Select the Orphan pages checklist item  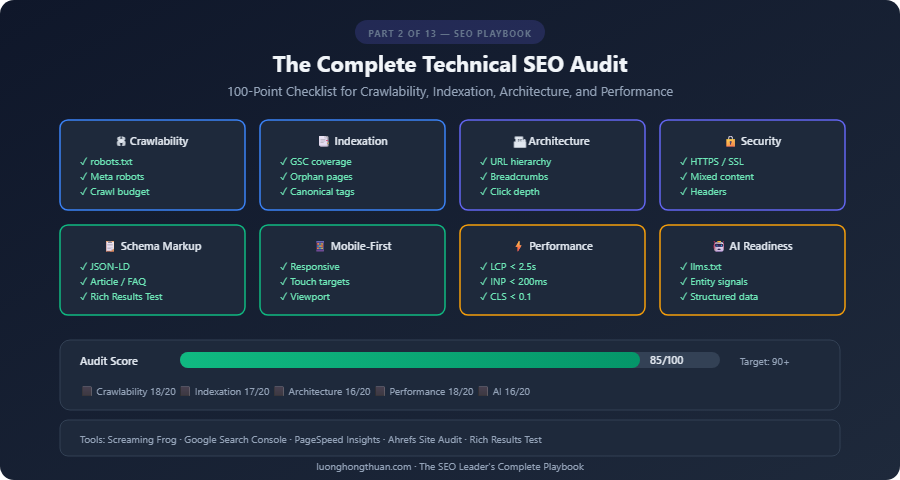pos(316,177)
